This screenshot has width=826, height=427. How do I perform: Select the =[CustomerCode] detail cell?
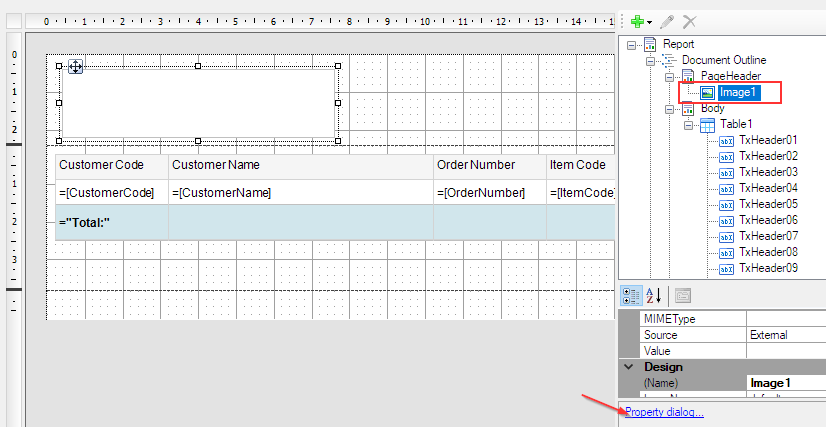point(112,192)
